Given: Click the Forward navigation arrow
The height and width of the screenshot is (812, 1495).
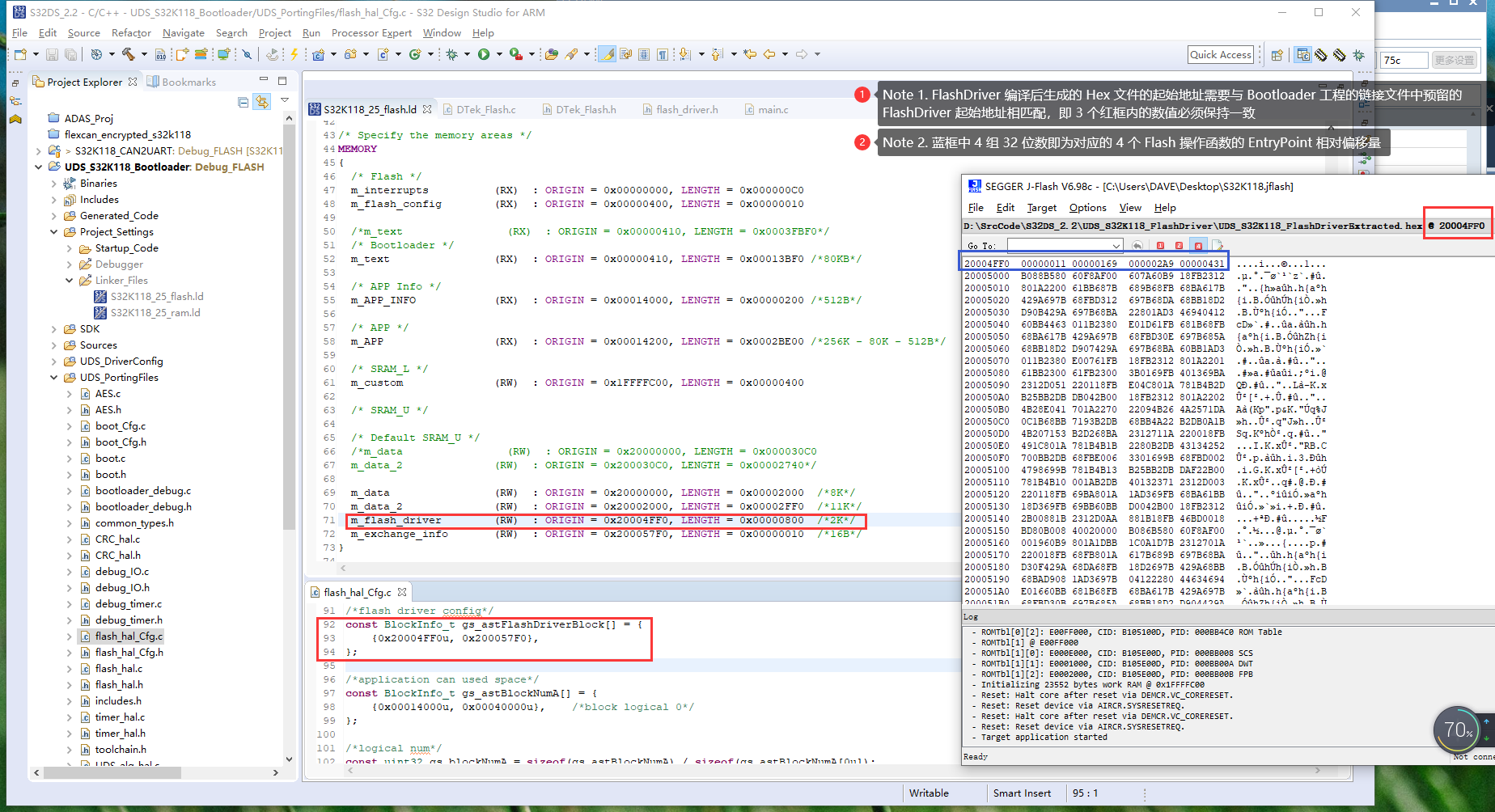Looking at the screenshot, I should (x=802, y=54).
